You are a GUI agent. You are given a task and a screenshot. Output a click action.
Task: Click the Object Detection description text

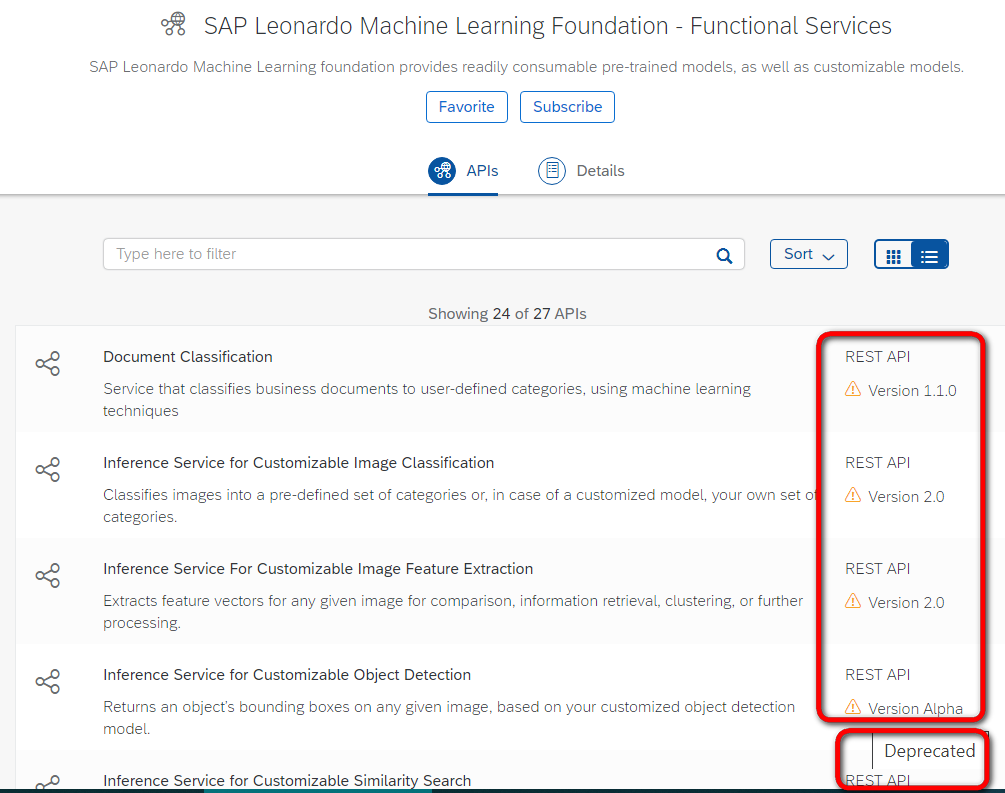449,717
